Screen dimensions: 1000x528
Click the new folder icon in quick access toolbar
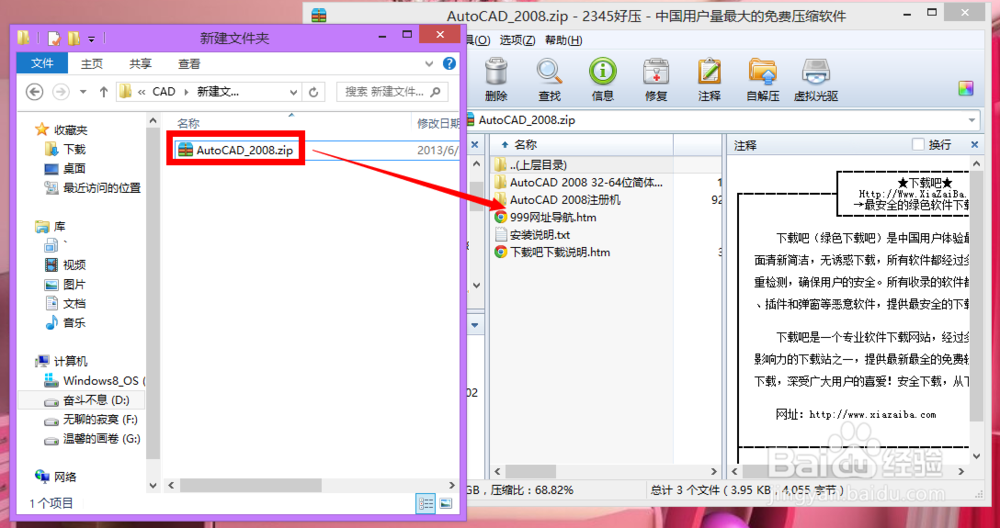click(74, 38)
